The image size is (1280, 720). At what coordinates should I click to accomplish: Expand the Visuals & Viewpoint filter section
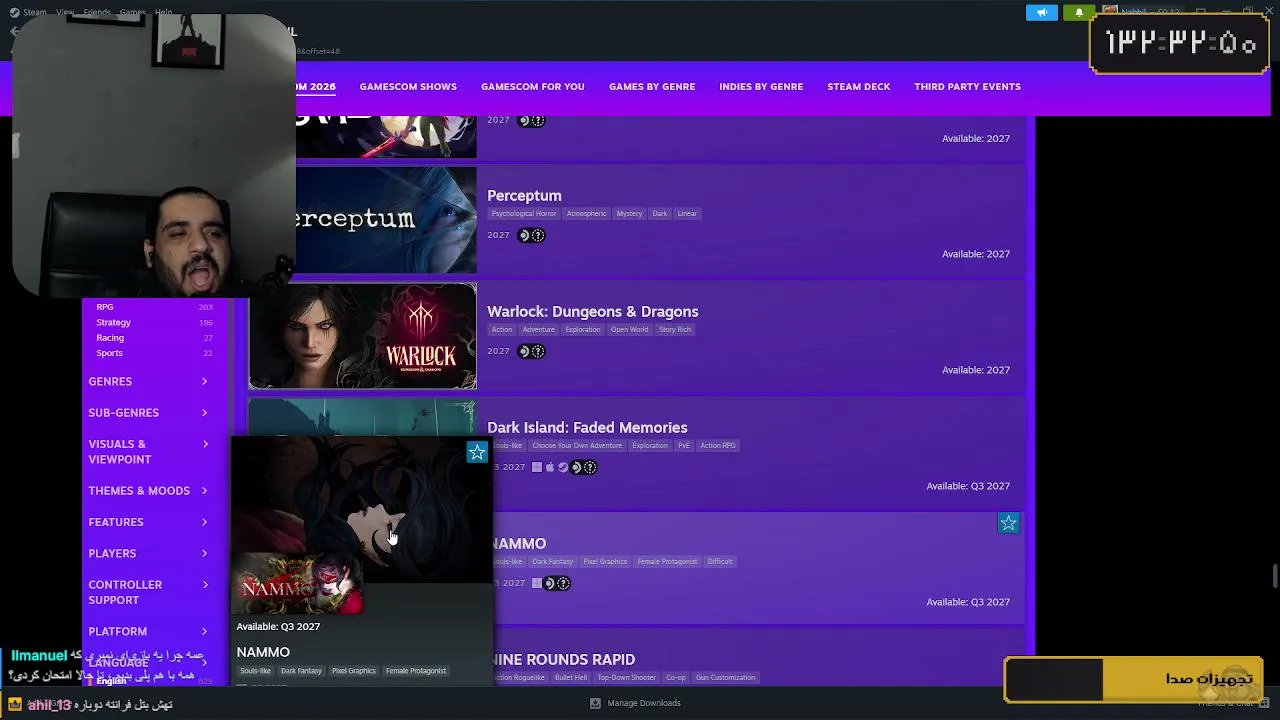pos(149,451)
